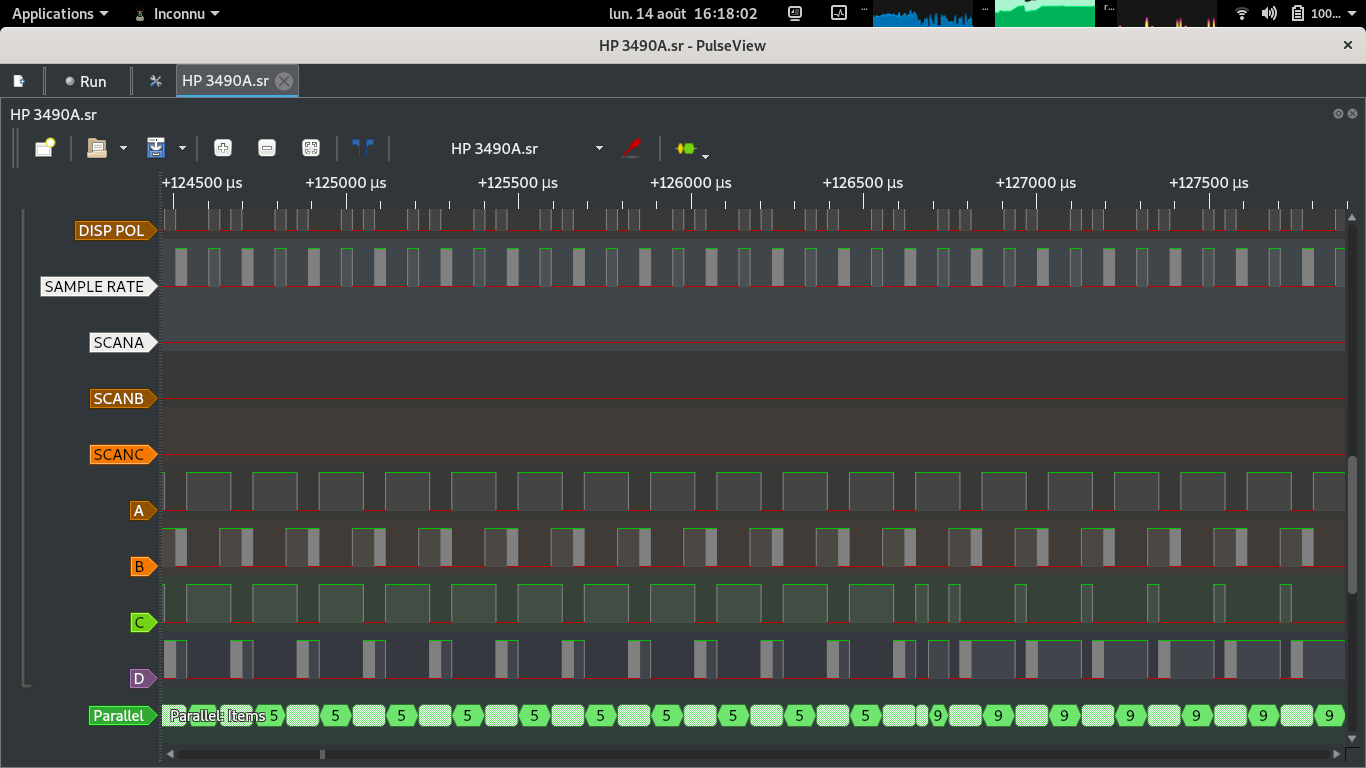Screen dimensions: 1366x768
Task: Create a new session via toolbar icon
Action: 19,81
